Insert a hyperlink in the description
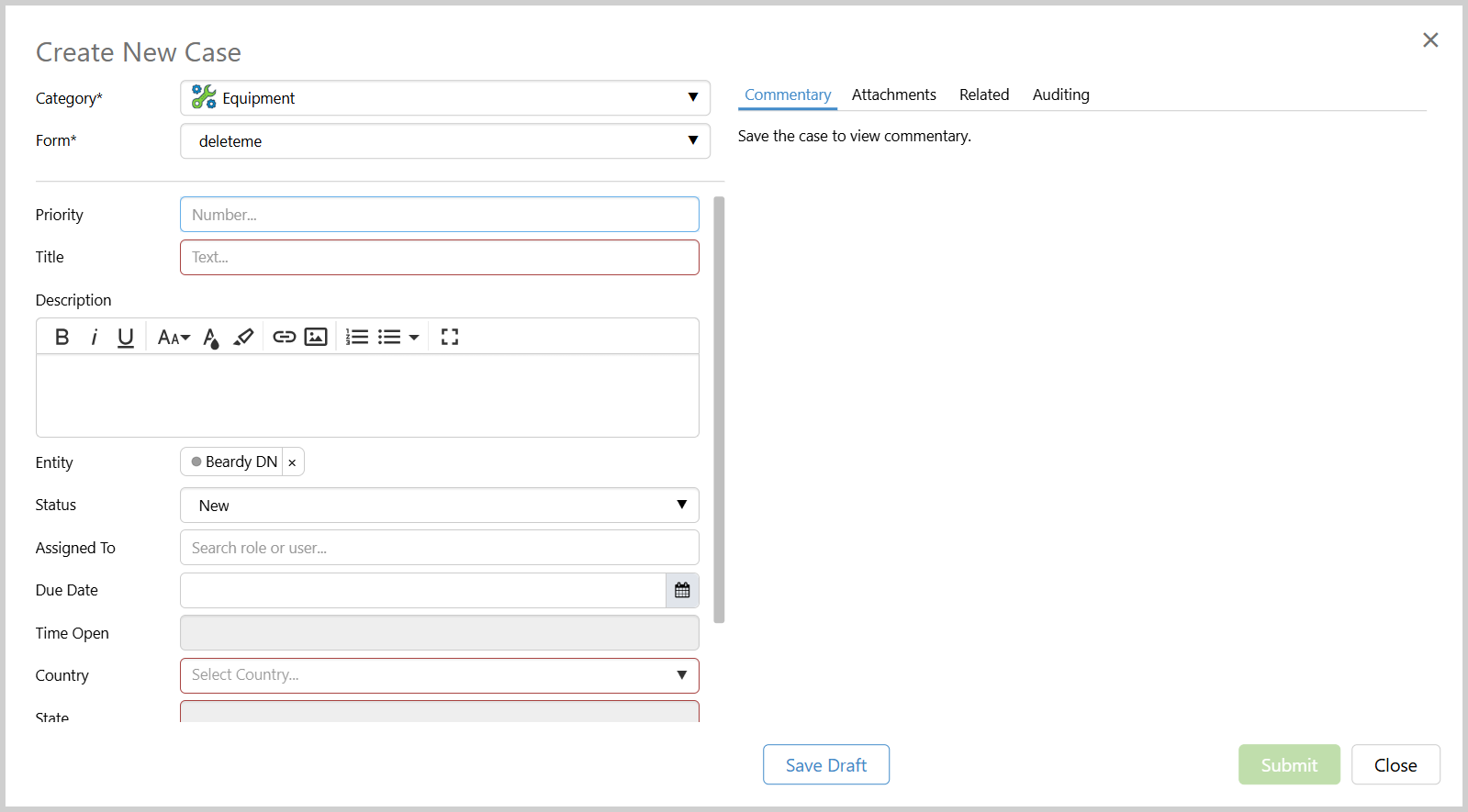This screenshot has width=1468, height=812. (284, 337)
